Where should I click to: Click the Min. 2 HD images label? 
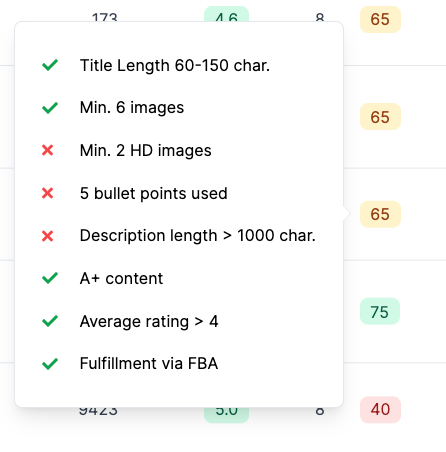[146, 150]
